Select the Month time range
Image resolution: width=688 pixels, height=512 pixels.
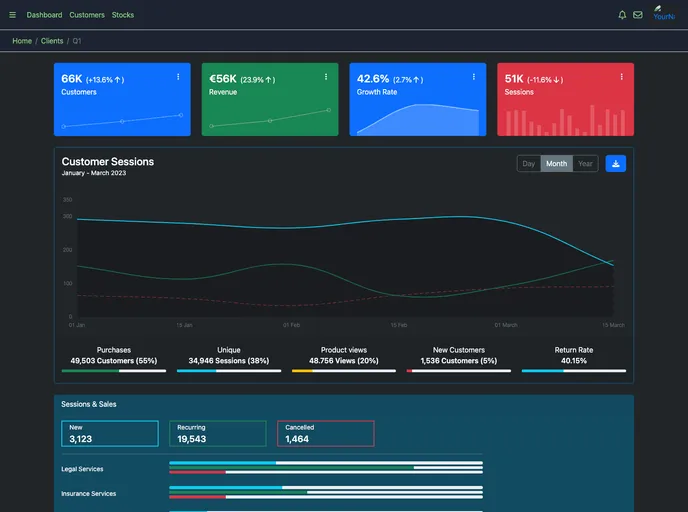tap(556, 164)
